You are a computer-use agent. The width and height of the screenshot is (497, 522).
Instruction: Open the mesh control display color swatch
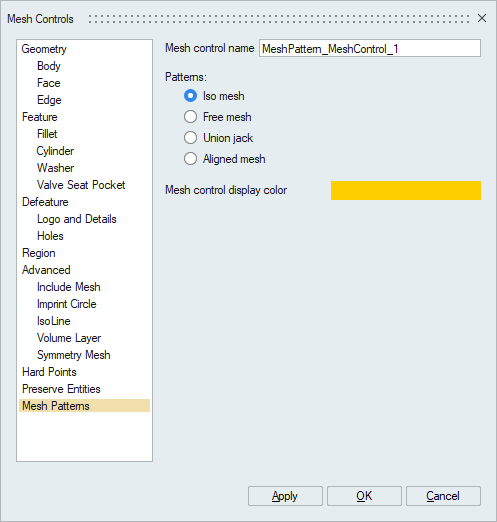pyautogui.click(x=406, y=190)
